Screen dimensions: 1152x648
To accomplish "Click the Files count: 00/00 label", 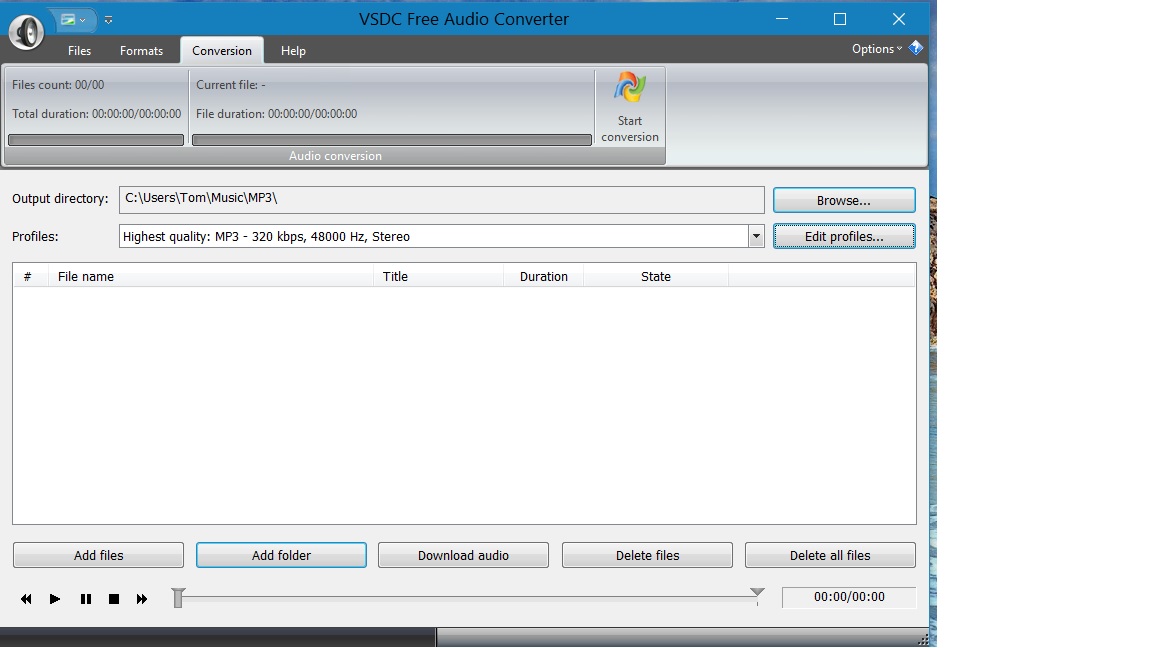I will [x=58, y=84].
